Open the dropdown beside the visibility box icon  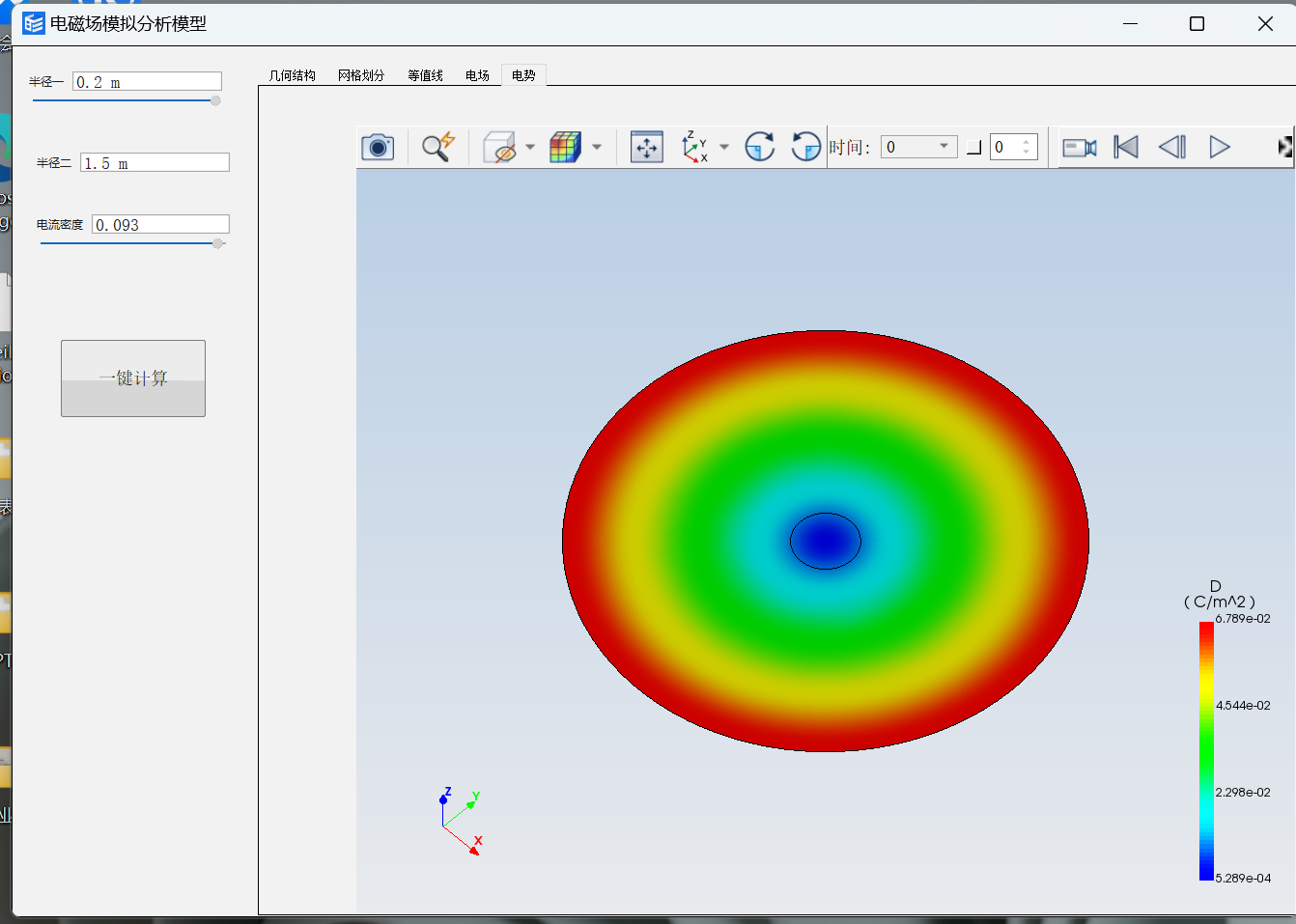tap(530, 147)
